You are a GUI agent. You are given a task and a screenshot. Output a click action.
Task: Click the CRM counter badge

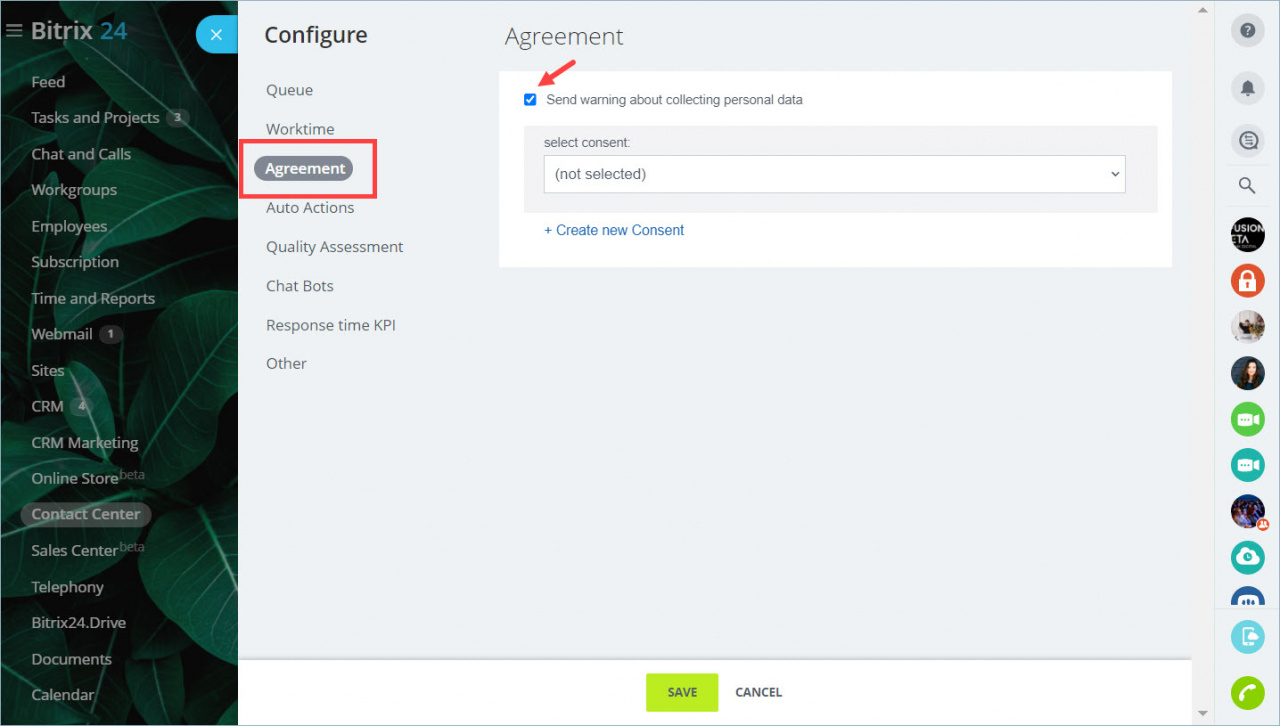point(81,406)
